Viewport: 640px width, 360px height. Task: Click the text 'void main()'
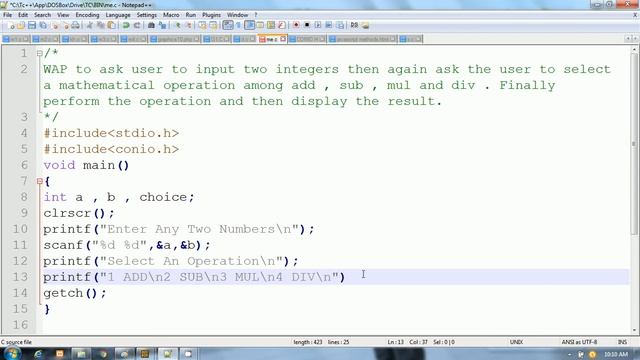pos(86,165)
